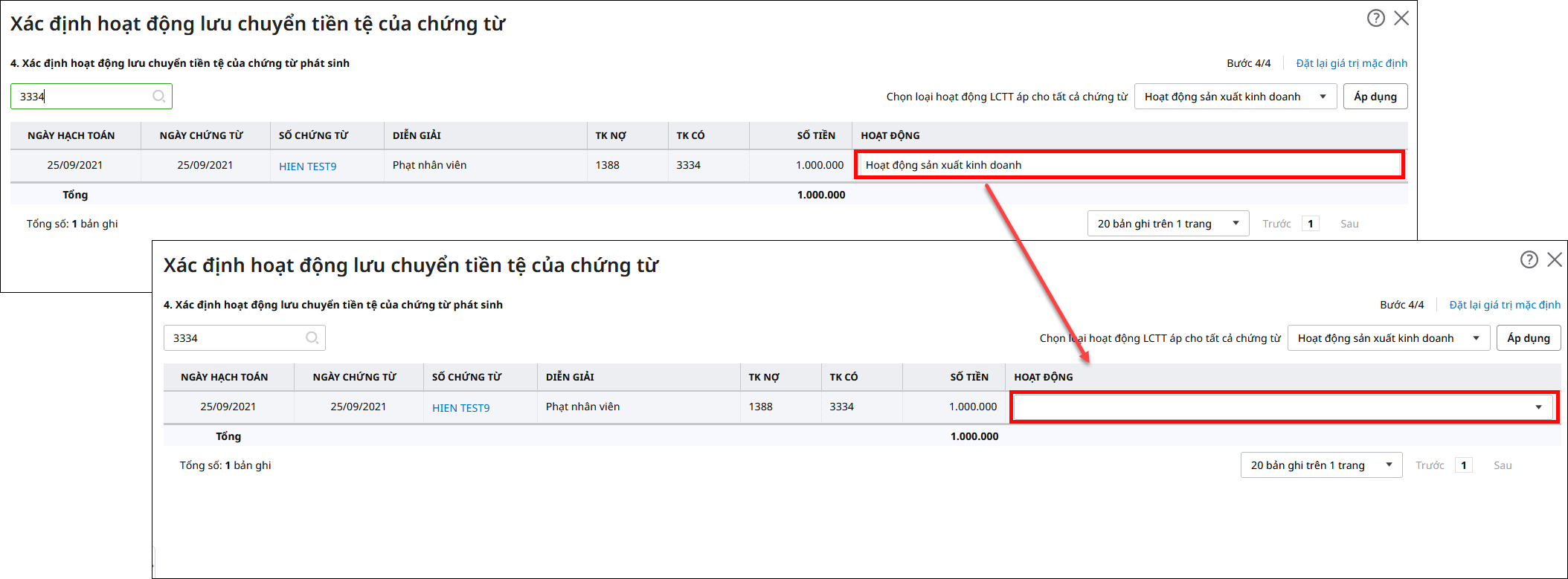Open help in the background dialog
The height and width of the screenshot is (579, 1568).
click(1375, 19)
